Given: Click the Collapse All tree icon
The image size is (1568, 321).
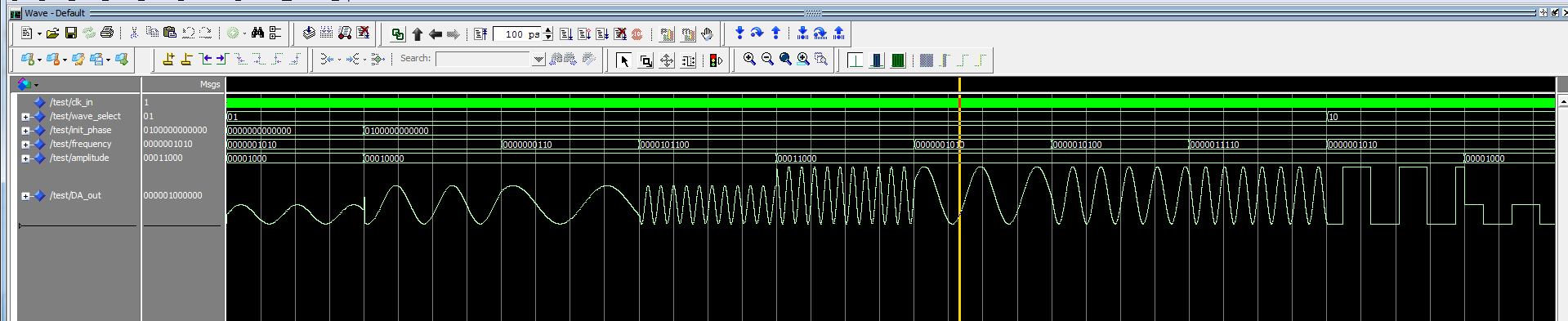Looking at the screenshot, I should [x=275, y=33].
